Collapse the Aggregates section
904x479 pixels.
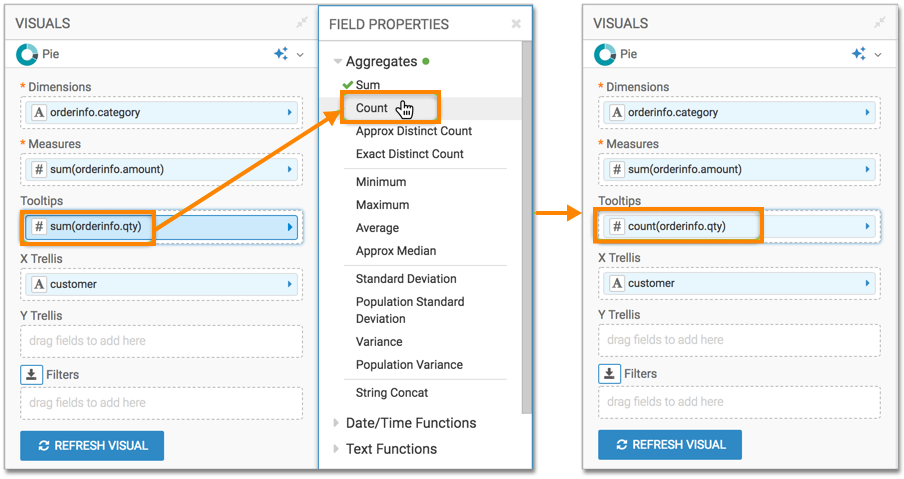click(339, 62)
